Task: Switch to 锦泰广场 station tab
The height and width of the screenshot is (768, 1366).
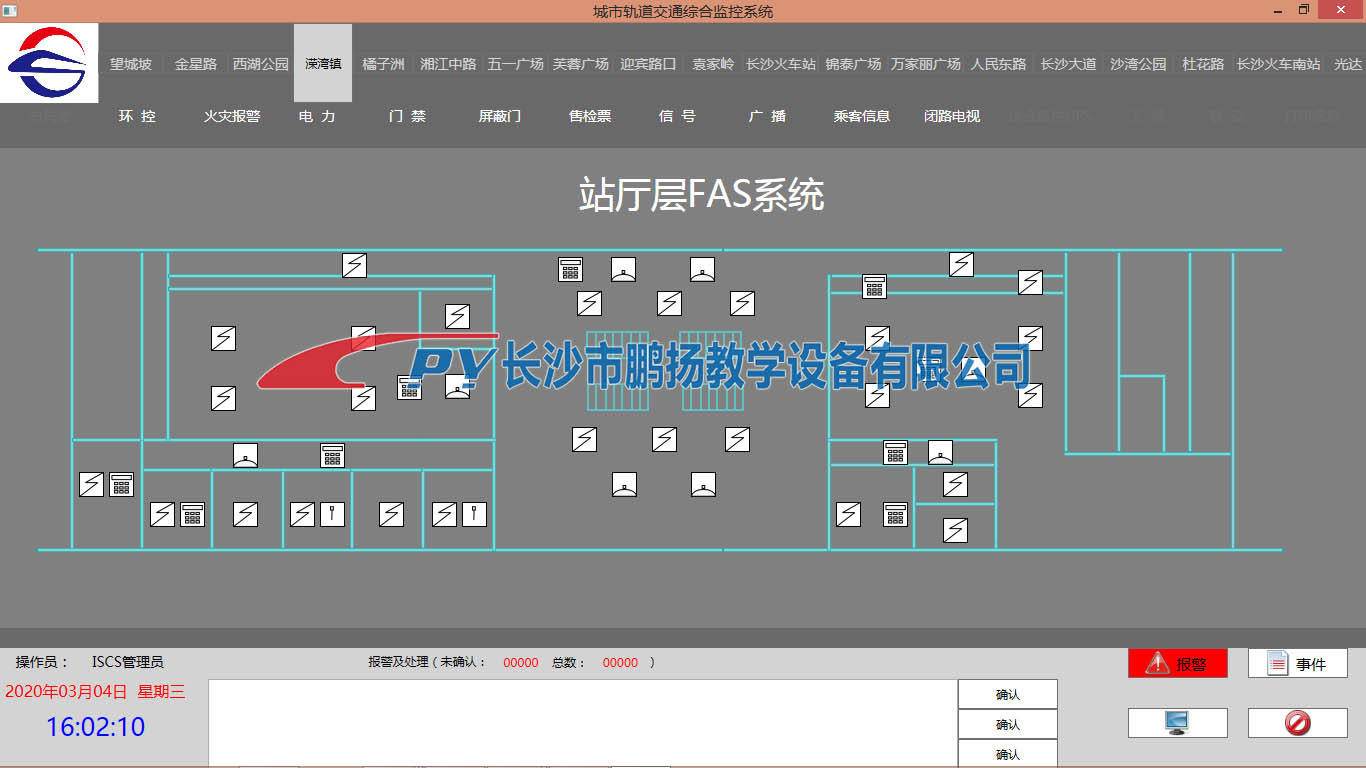Action: [853, 64]
